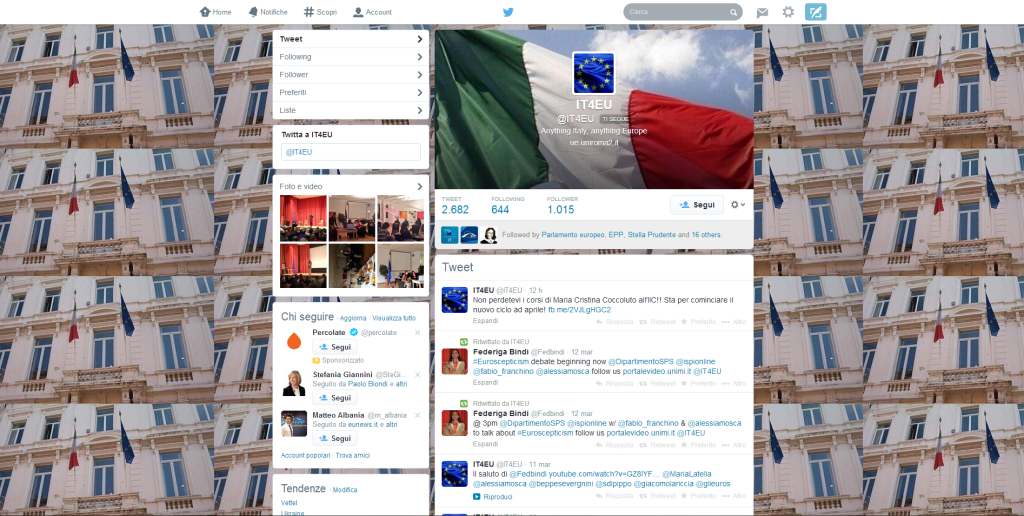Follow Percolate with Segui button
Screen dimensions: 1024x516
coord(334,347)
